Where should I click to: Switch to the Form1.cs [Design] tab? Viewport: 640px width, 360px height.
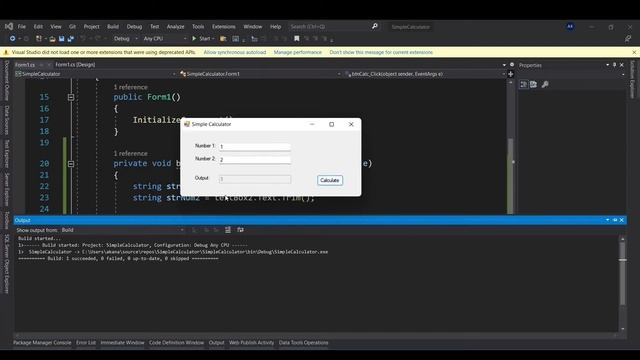coord(75,64)
